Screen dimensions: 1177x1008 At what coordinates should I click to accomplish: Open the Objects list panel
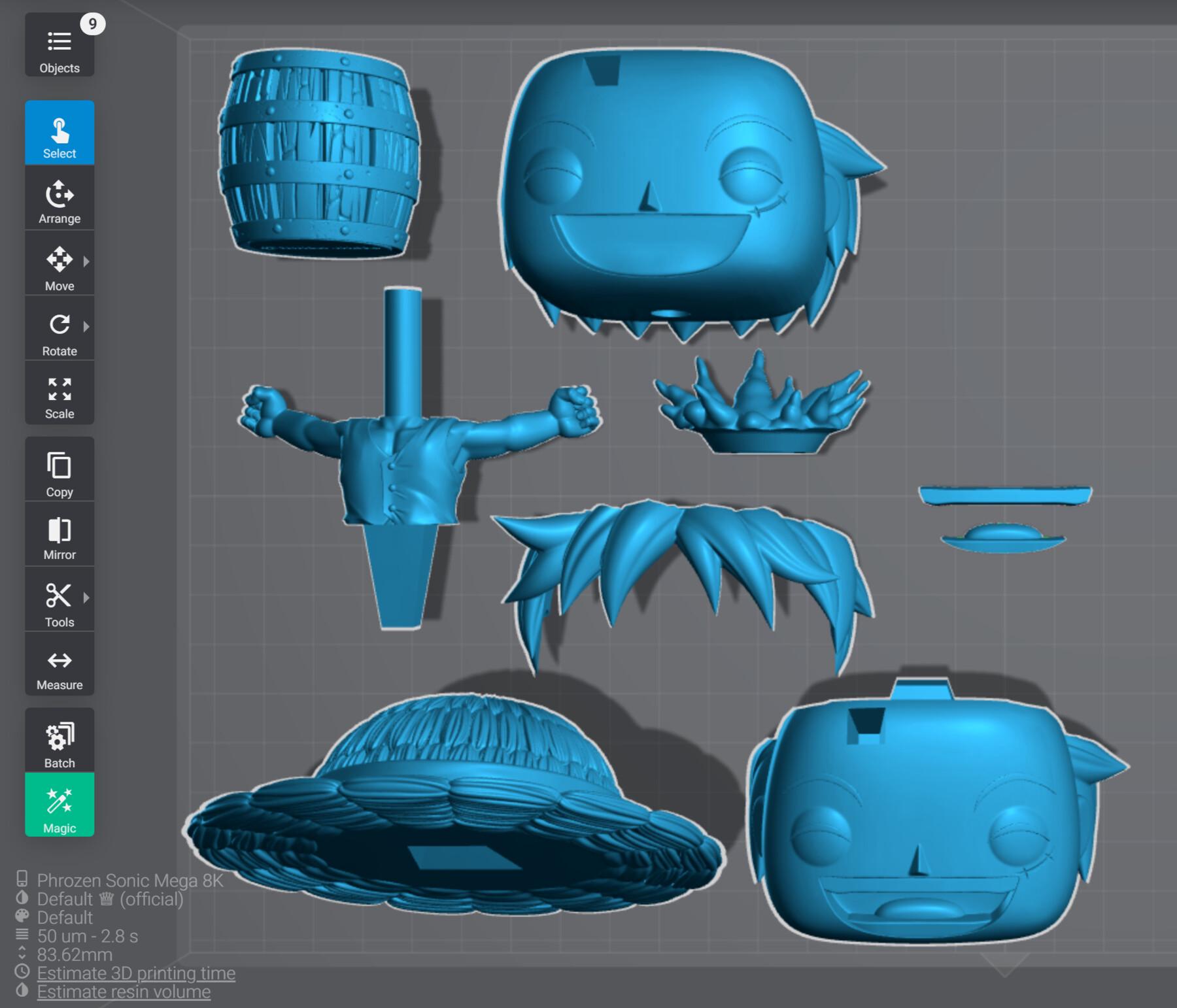60,46
